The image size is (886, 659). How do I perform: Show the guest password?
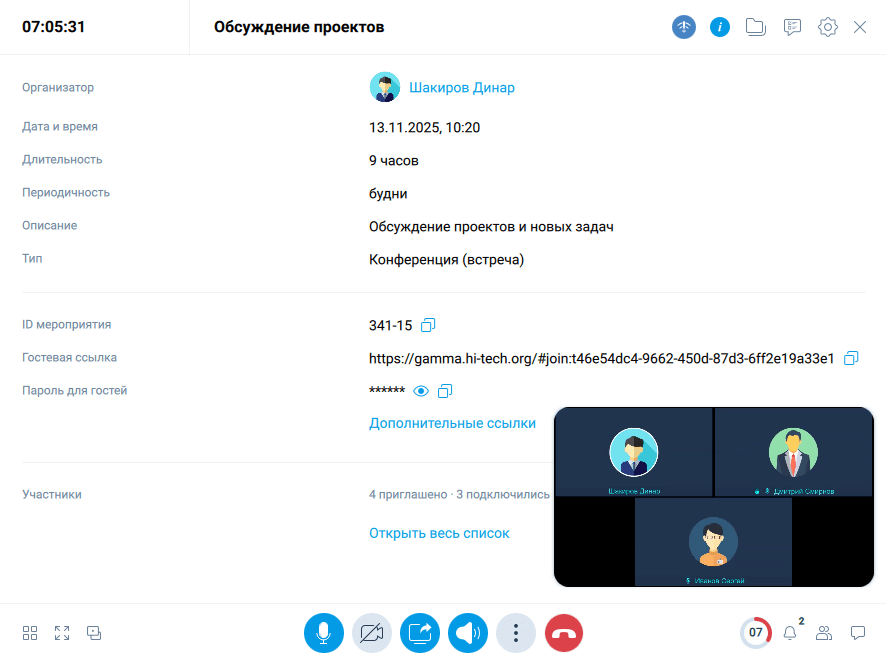tap(423, 390)
